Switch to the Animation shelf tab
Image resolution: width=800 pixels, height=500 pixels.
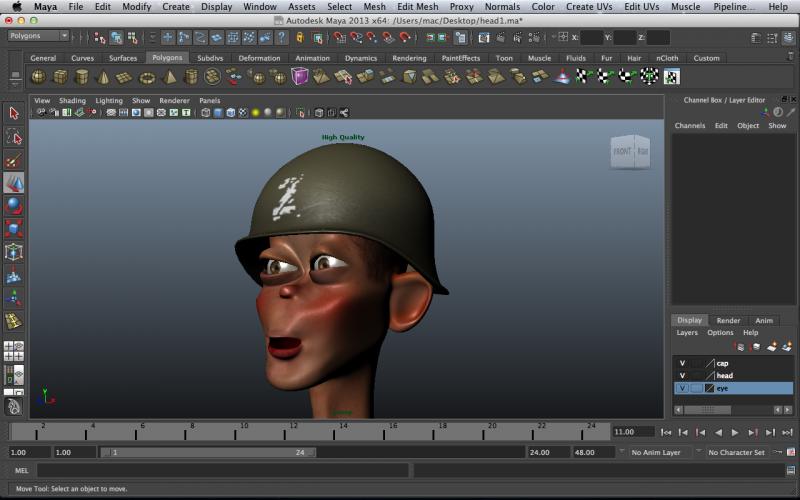click(x=312, y=58)
